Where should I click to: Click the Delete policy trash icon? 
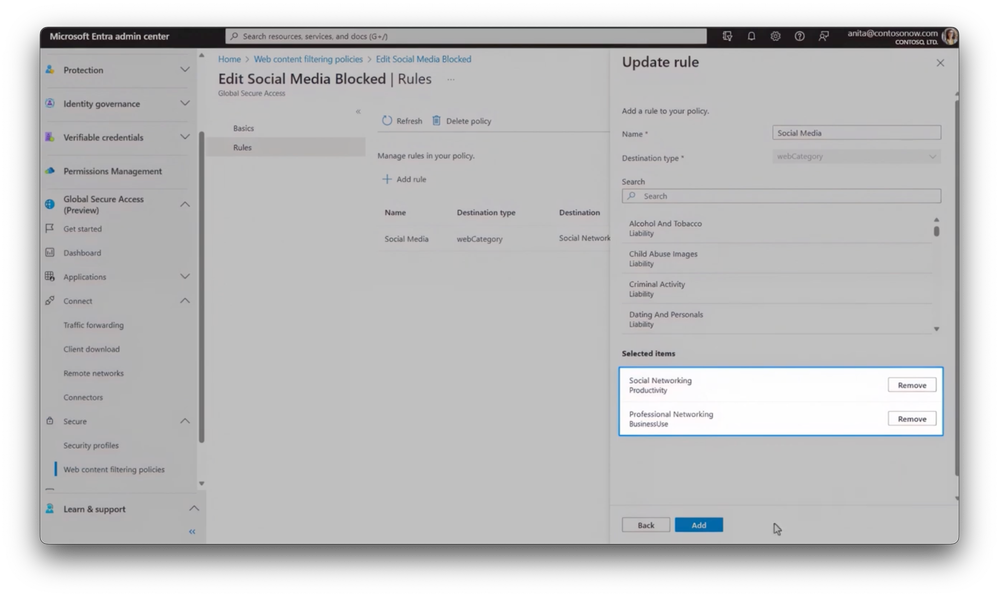pyautogui.click(x=436, y=120)
